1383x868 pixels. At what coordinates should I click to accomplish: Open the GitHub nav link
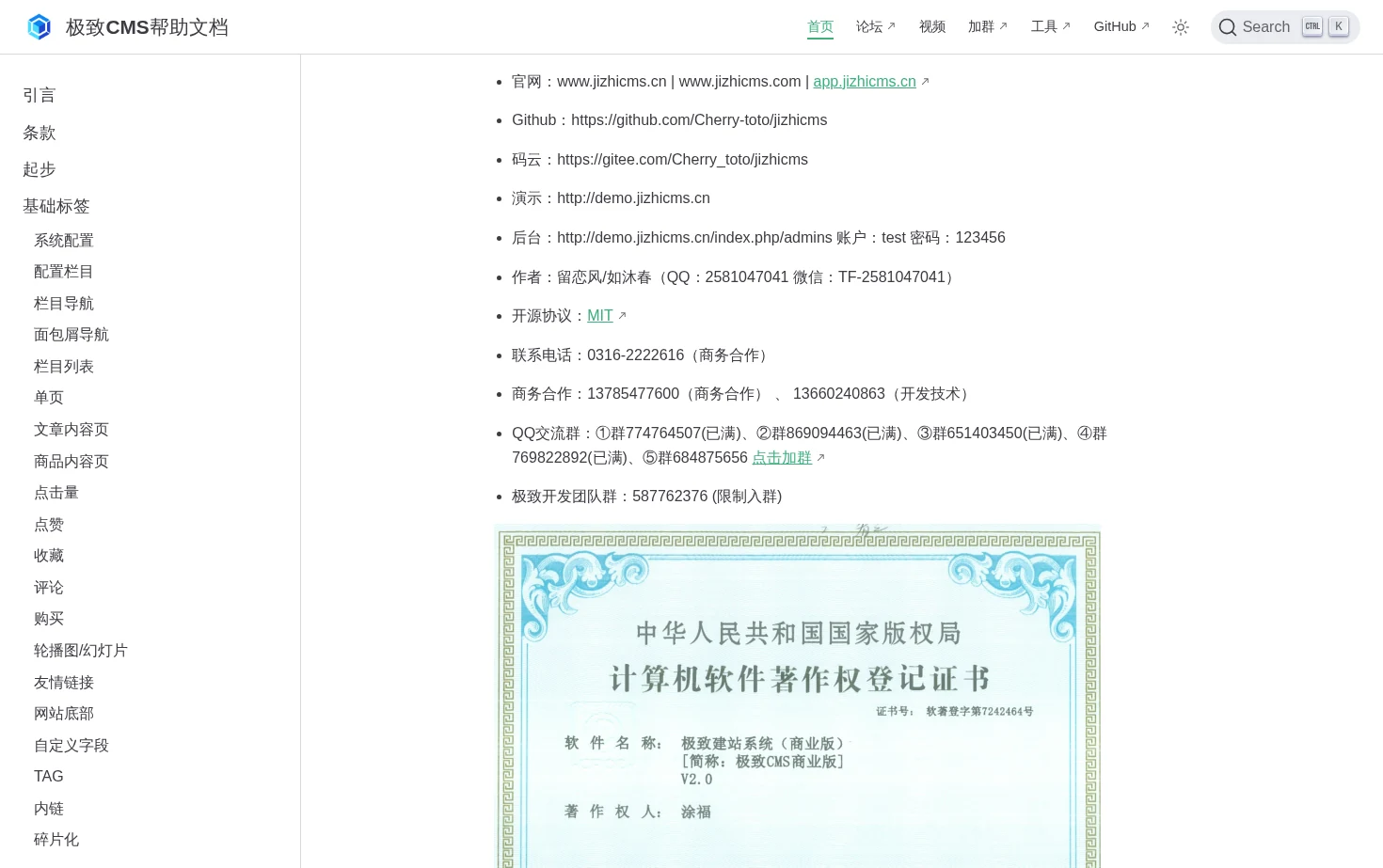(x=1121, y=26)
